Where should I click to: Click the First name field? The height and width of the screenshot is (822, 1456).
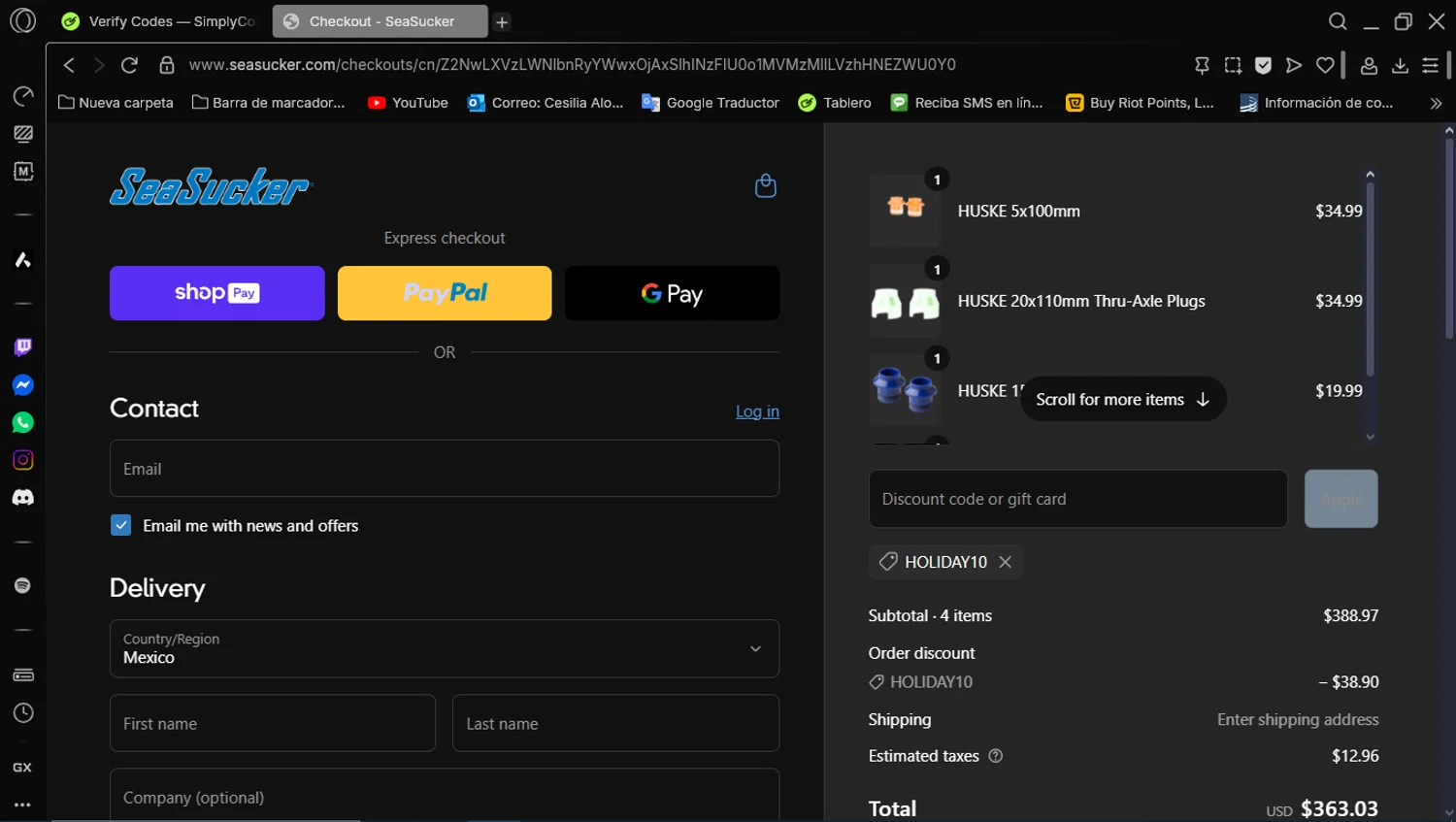pos(273,723)
